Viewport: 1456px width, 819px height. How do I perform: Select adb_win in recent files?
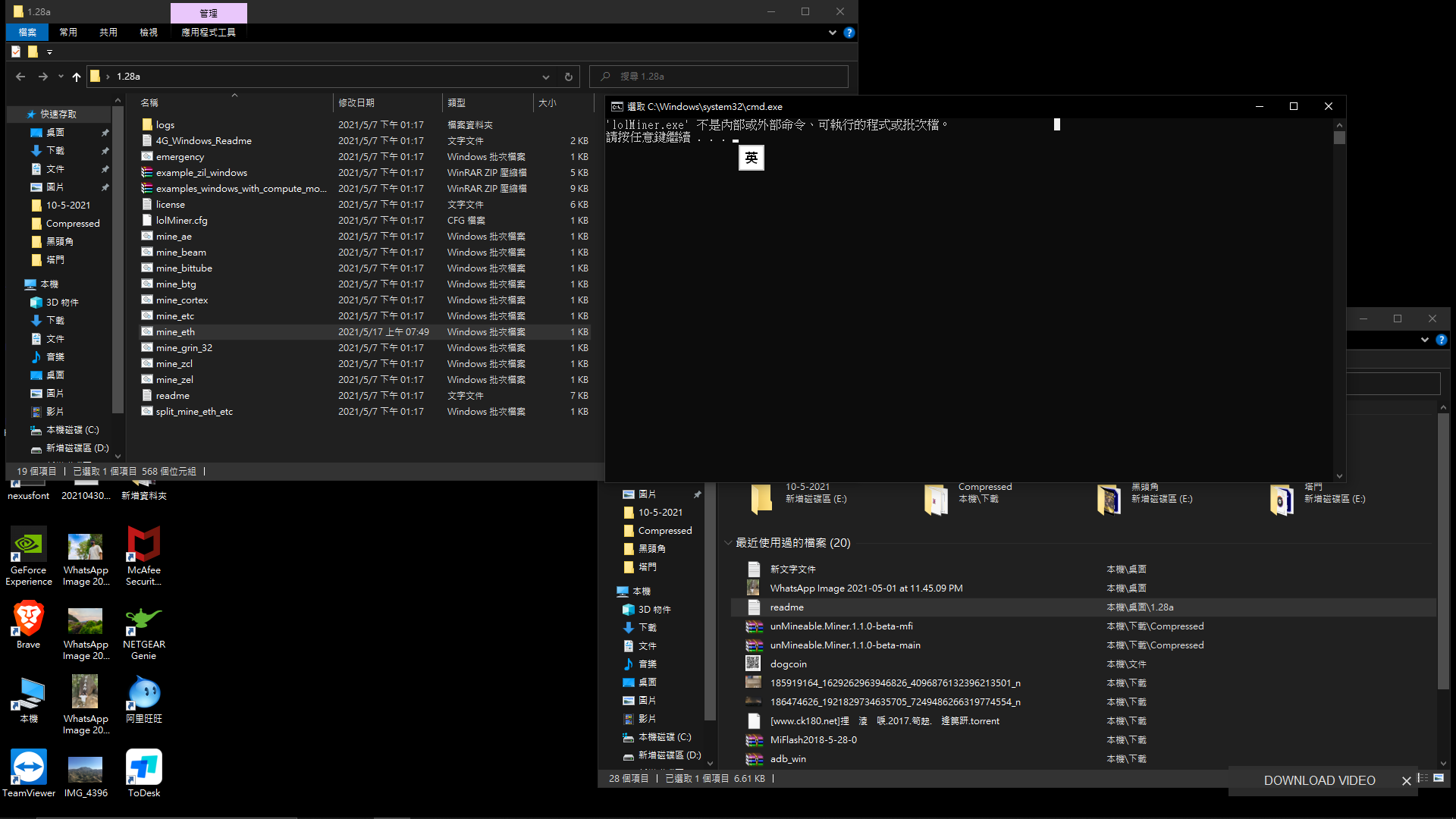(x=788, y=759)
